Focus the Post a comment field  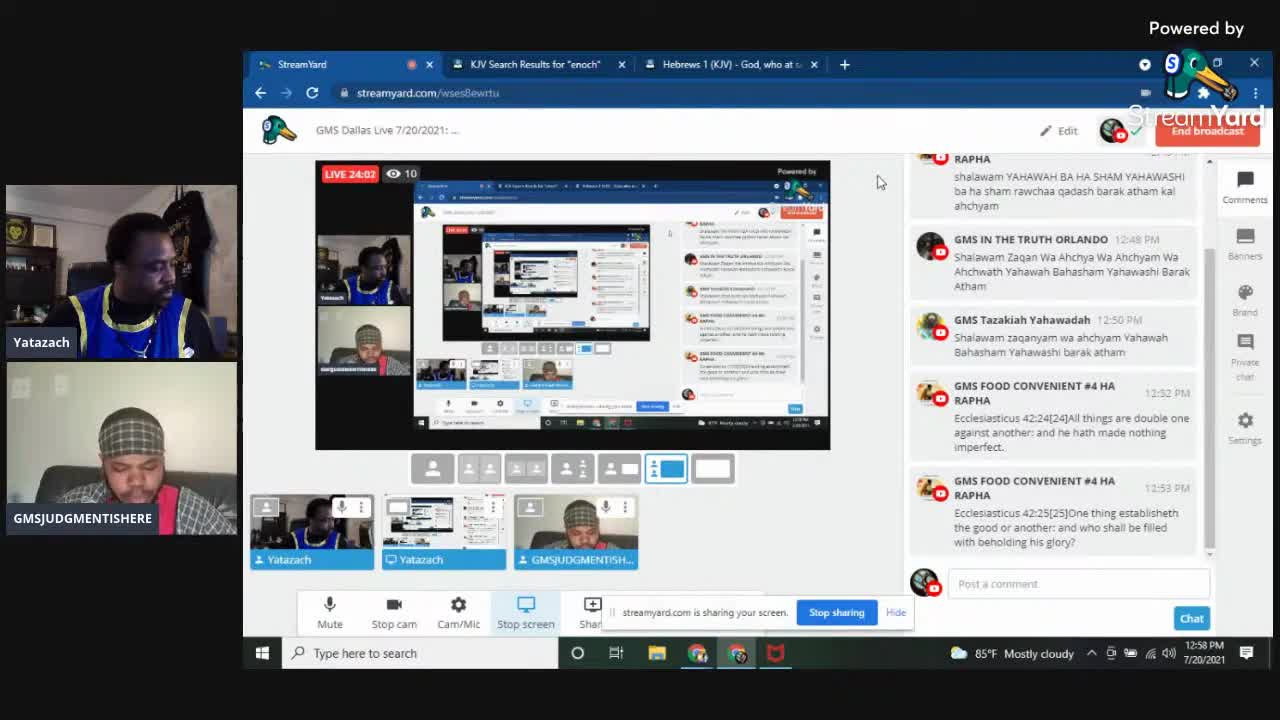[1078, 584]
